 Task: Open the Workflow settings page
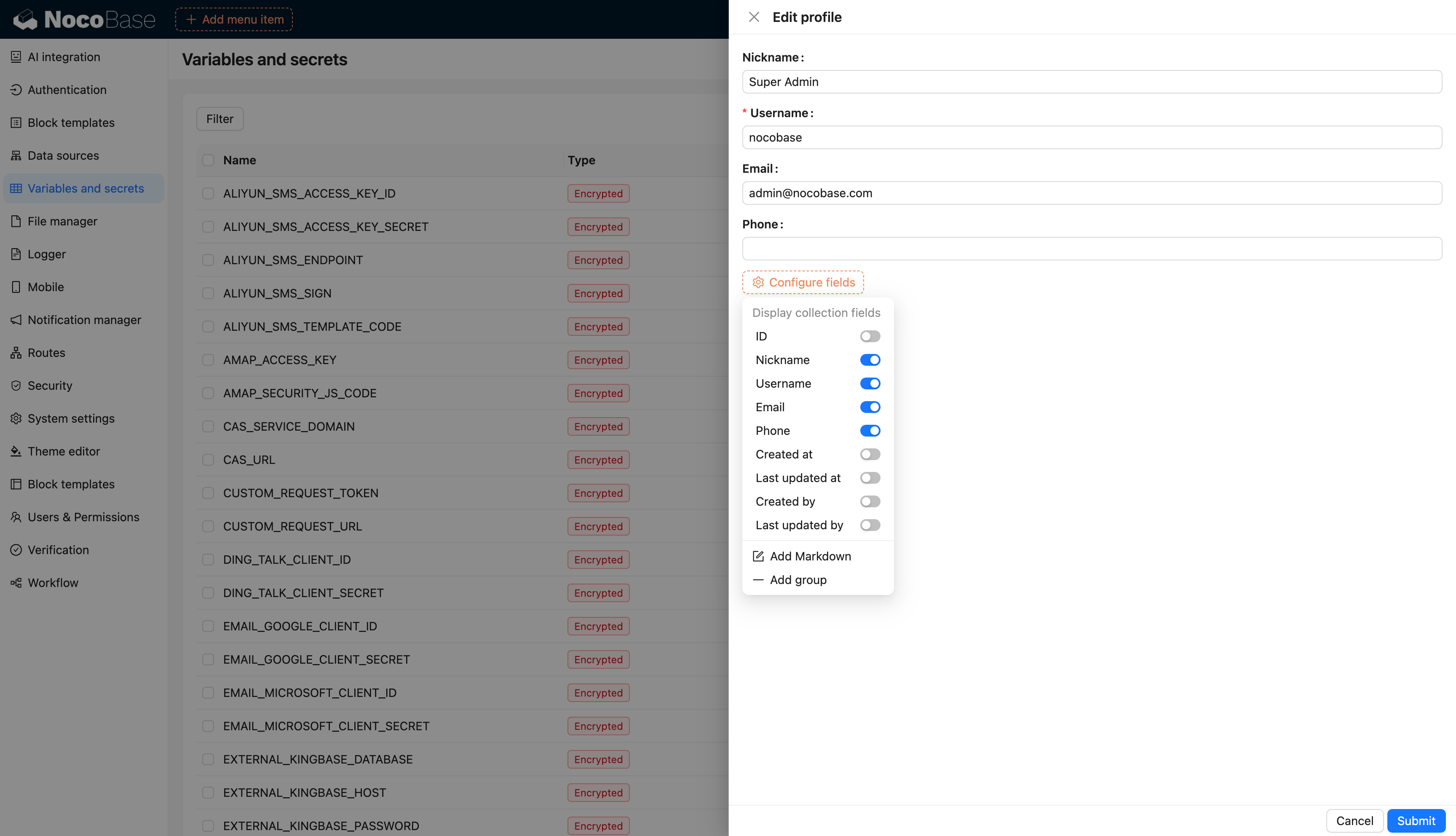[84, 583]
